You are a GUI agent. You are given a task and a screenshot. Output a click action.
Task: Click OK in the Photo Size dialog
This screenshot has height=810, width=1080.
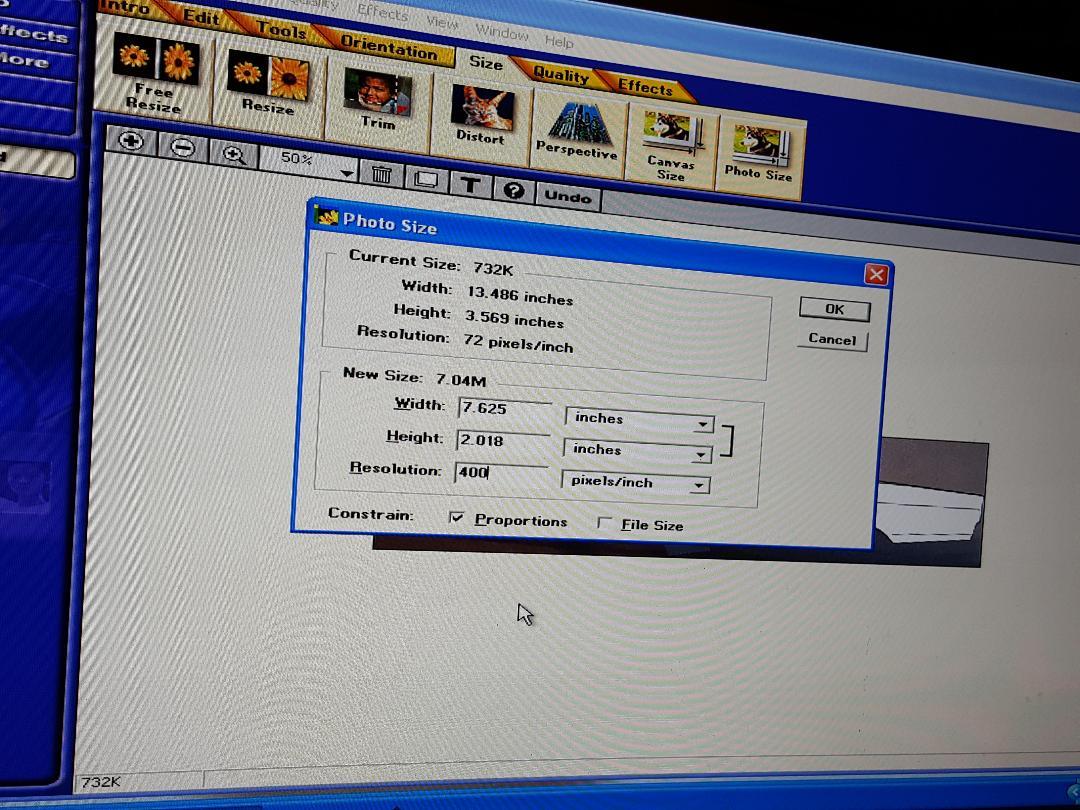pyautogui.click(x=835, y=310)
